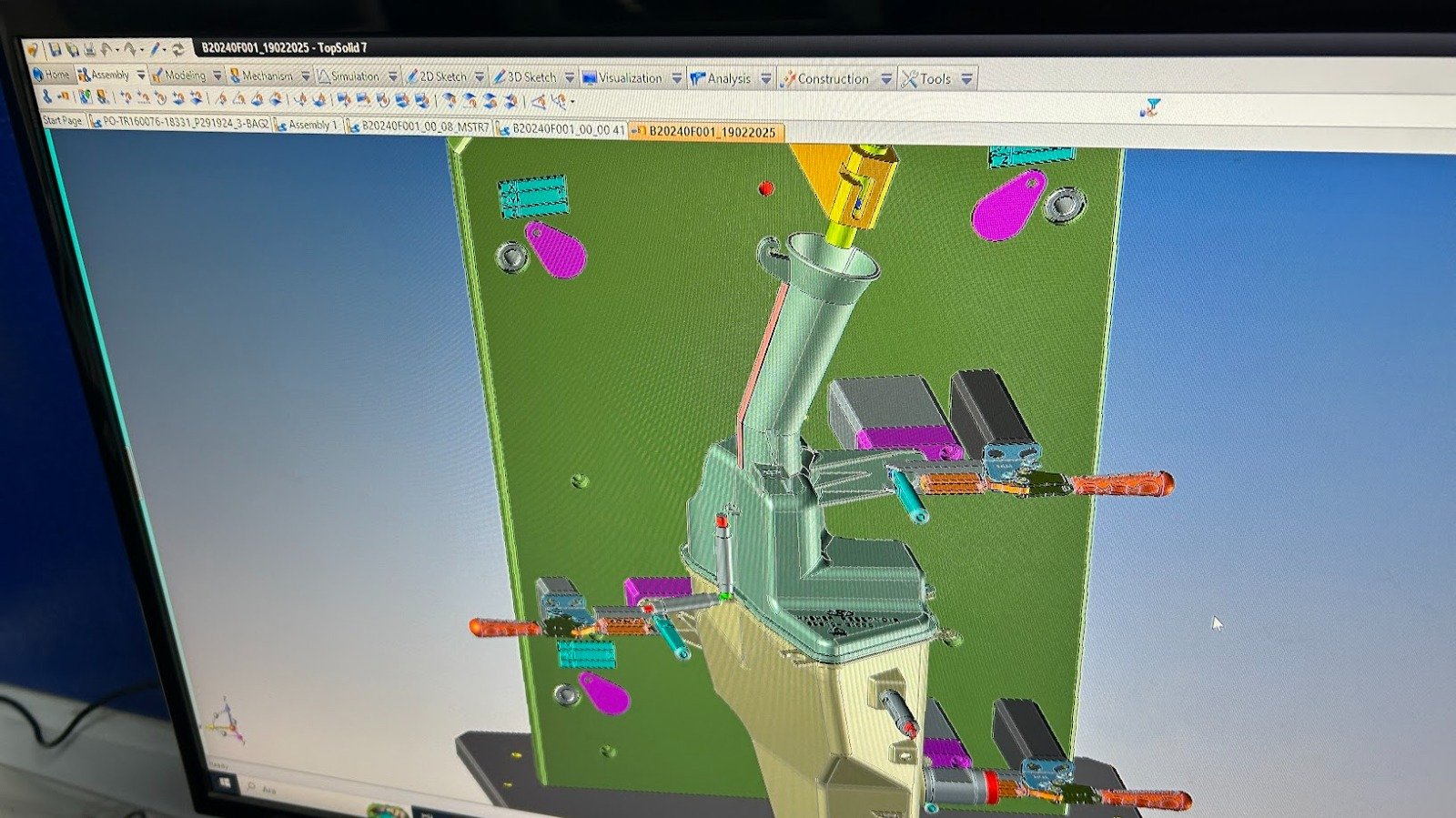The width and height of the screenshot is (1456, 818).
Task: Open the Tools tab dropdown arrow
Action: coord(966,80)
